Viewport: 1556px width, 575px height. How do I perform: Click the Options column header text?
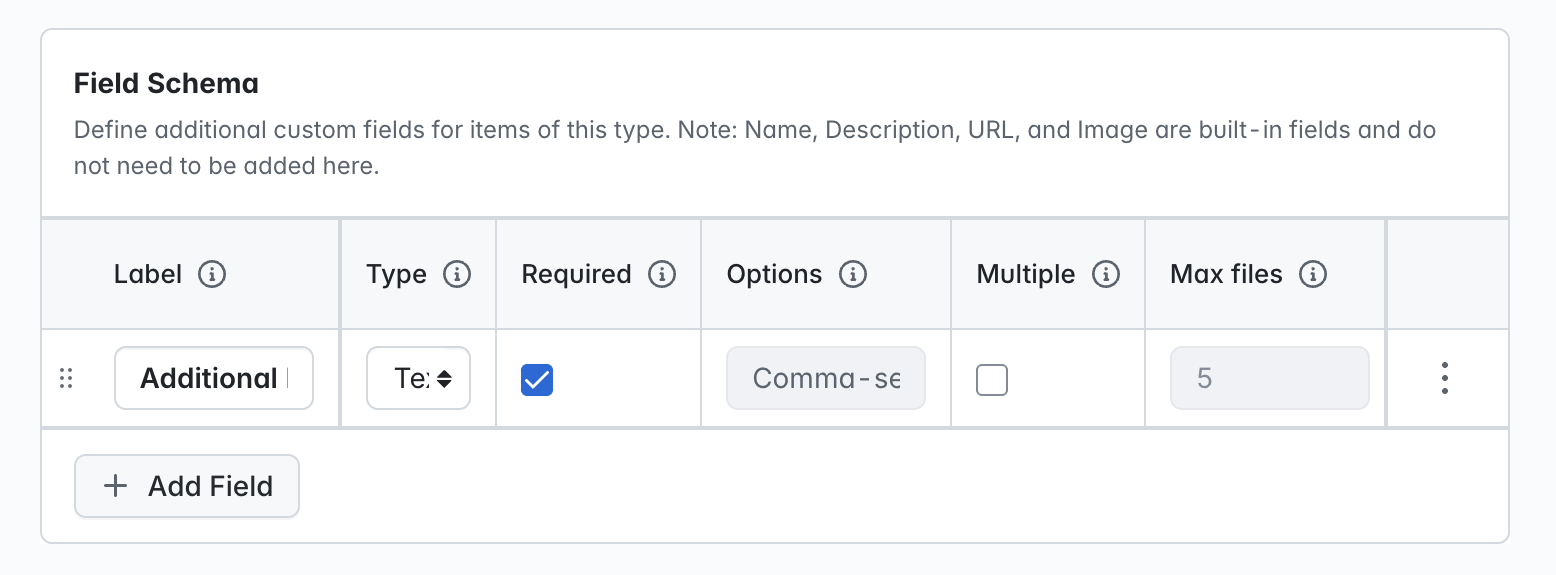[775, 275]
